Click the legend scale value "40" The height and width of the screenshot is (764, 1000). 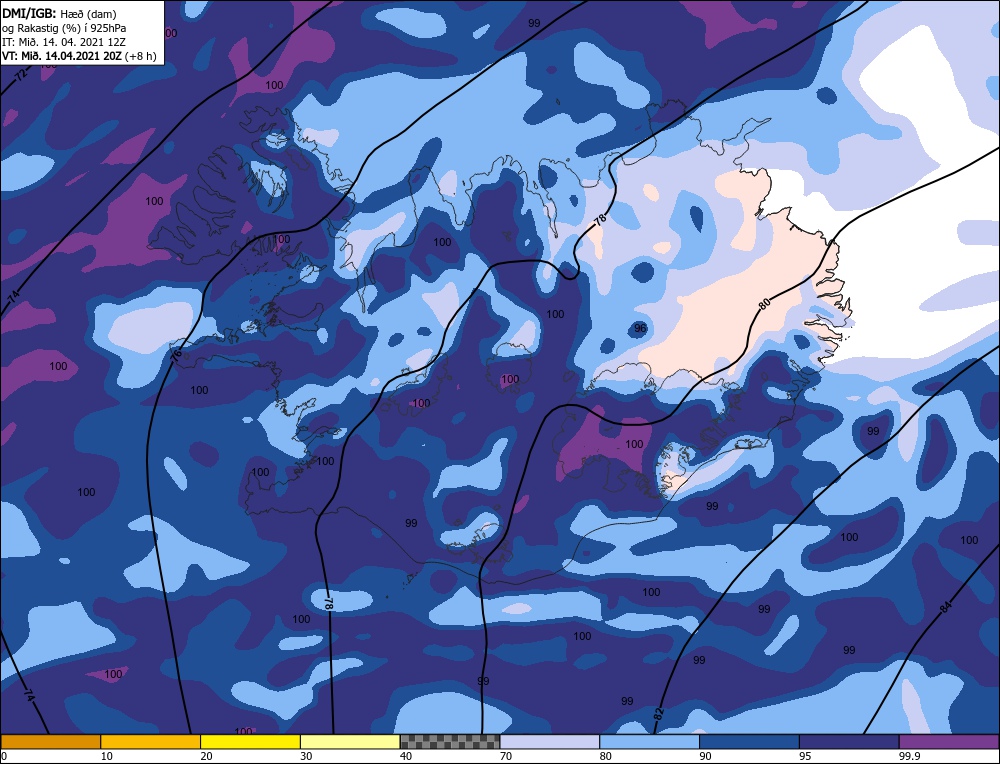pos(406,756)
